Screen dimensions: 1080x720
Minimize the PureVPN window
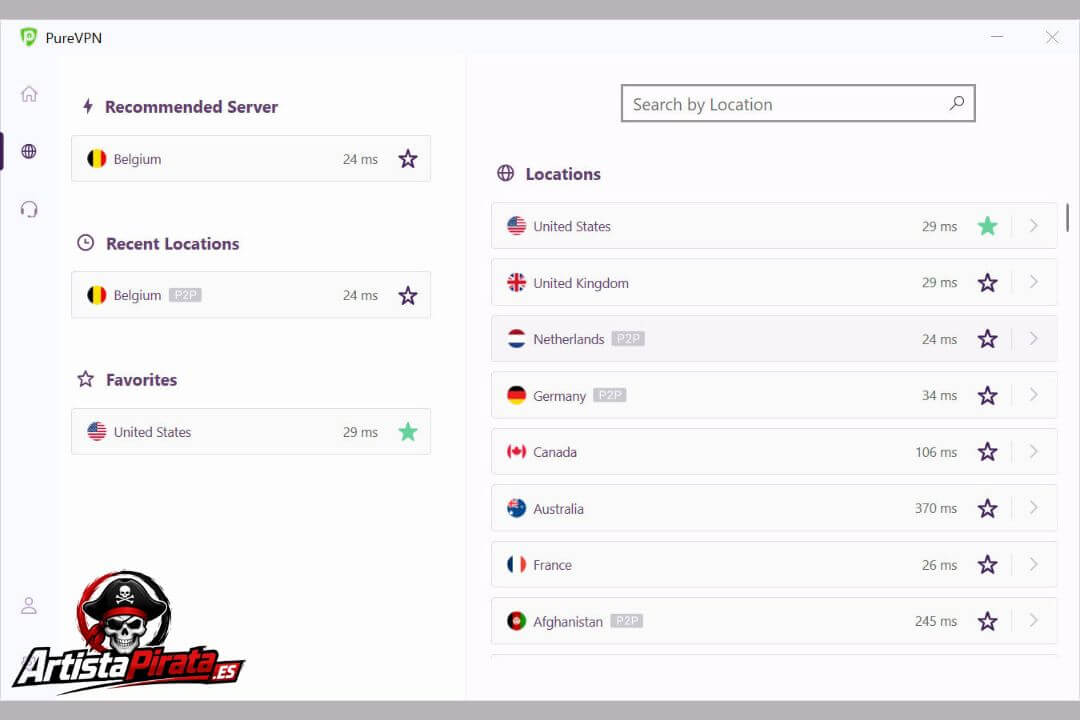pyautogui.click(x=997, y=37)
